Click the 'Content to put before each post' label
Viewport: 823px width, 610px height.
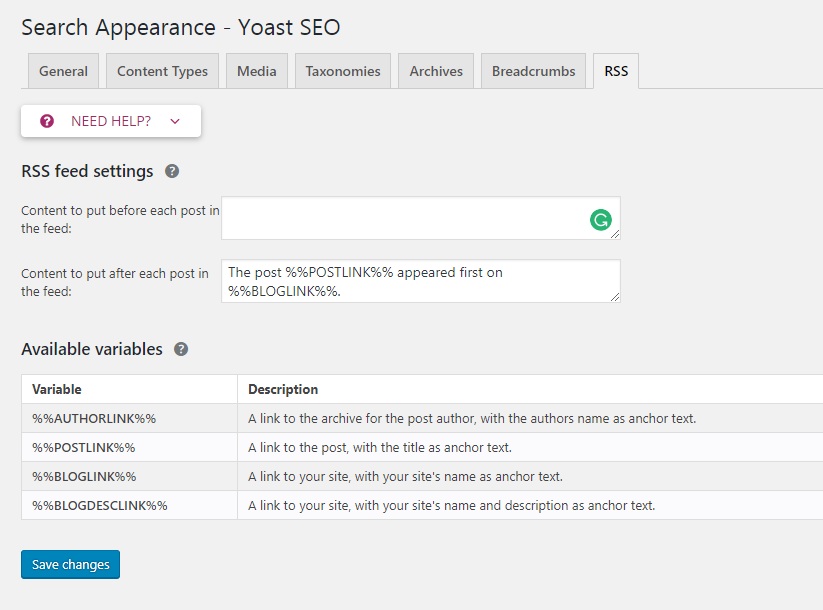click(x=120, y=219)
